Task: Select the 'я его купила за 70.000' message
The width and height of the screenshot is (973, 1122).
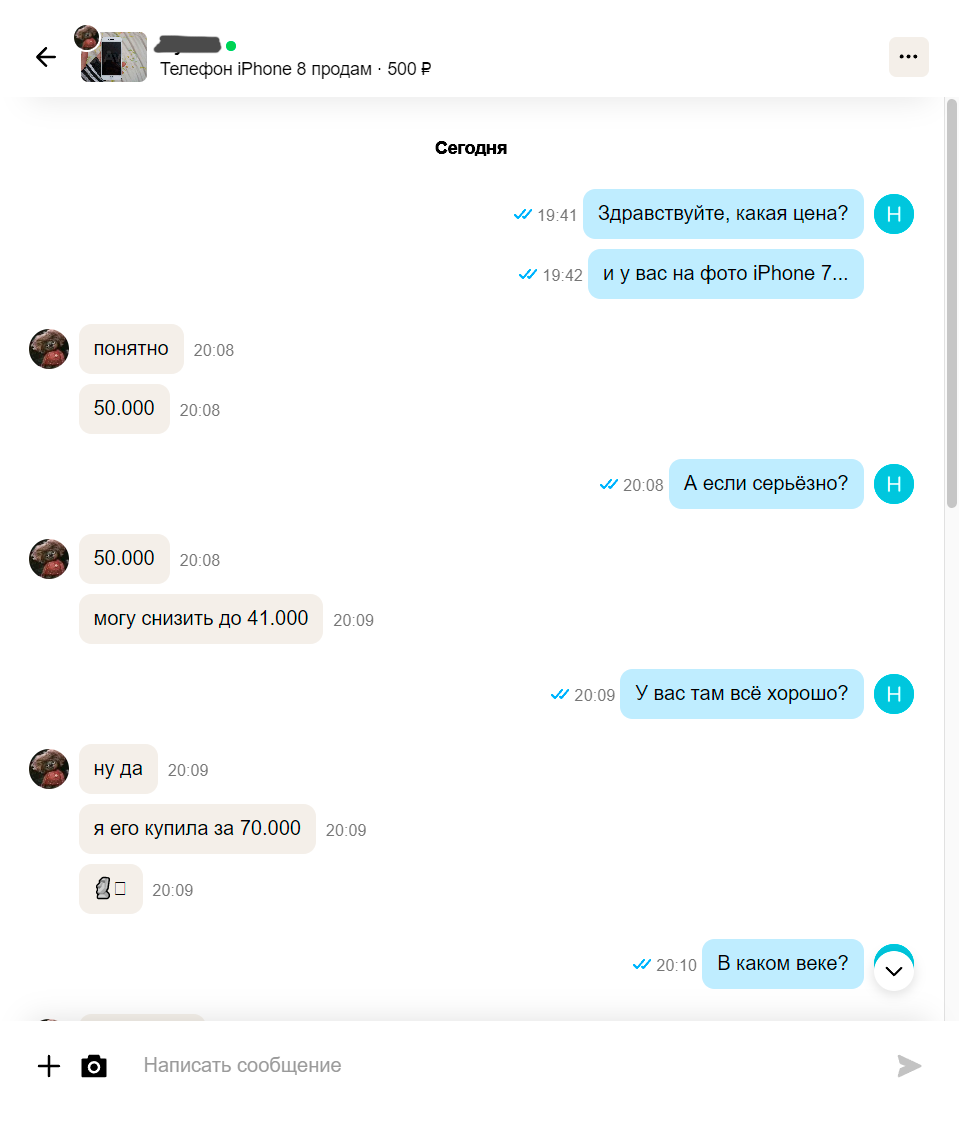Action: point(197,829)
